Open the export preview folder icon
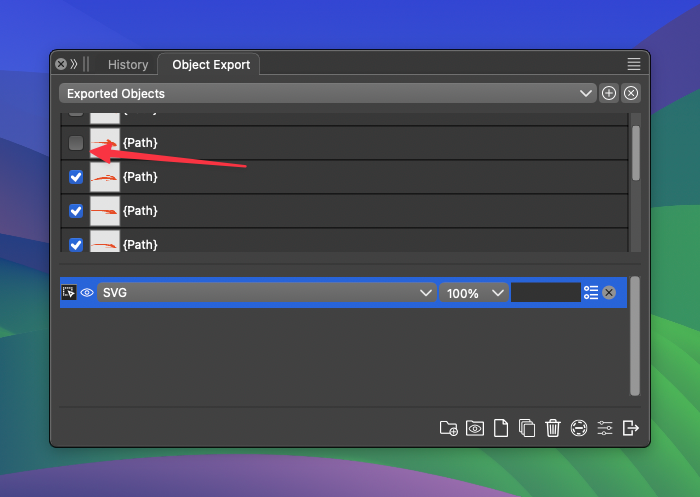The image size is (700, 497). coord(475,428)
